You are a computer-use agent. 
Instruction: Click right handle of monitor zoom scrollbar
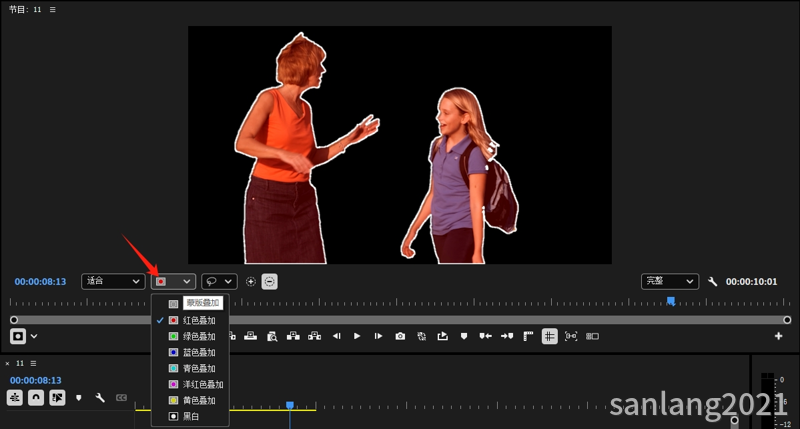pyautogui.click(x=787, y=320)
